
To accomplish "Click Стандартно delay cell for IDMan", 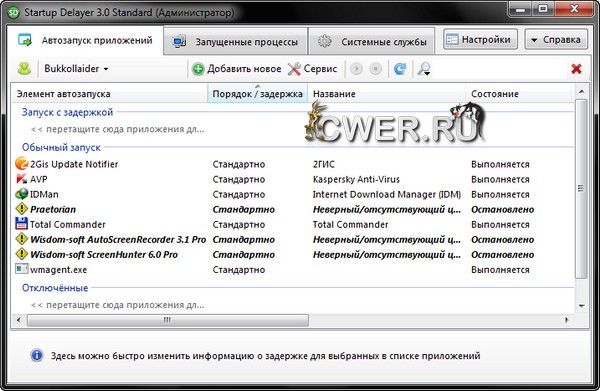I will [239, 194].
